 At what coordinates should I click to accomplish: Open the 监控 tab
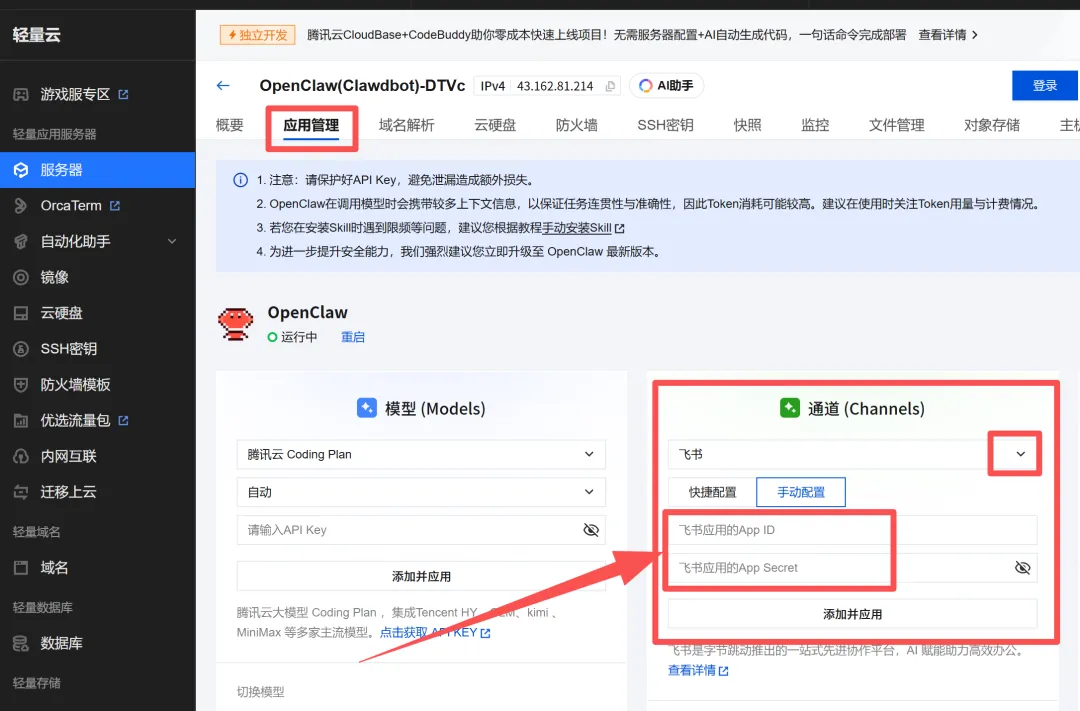point(815,125)
